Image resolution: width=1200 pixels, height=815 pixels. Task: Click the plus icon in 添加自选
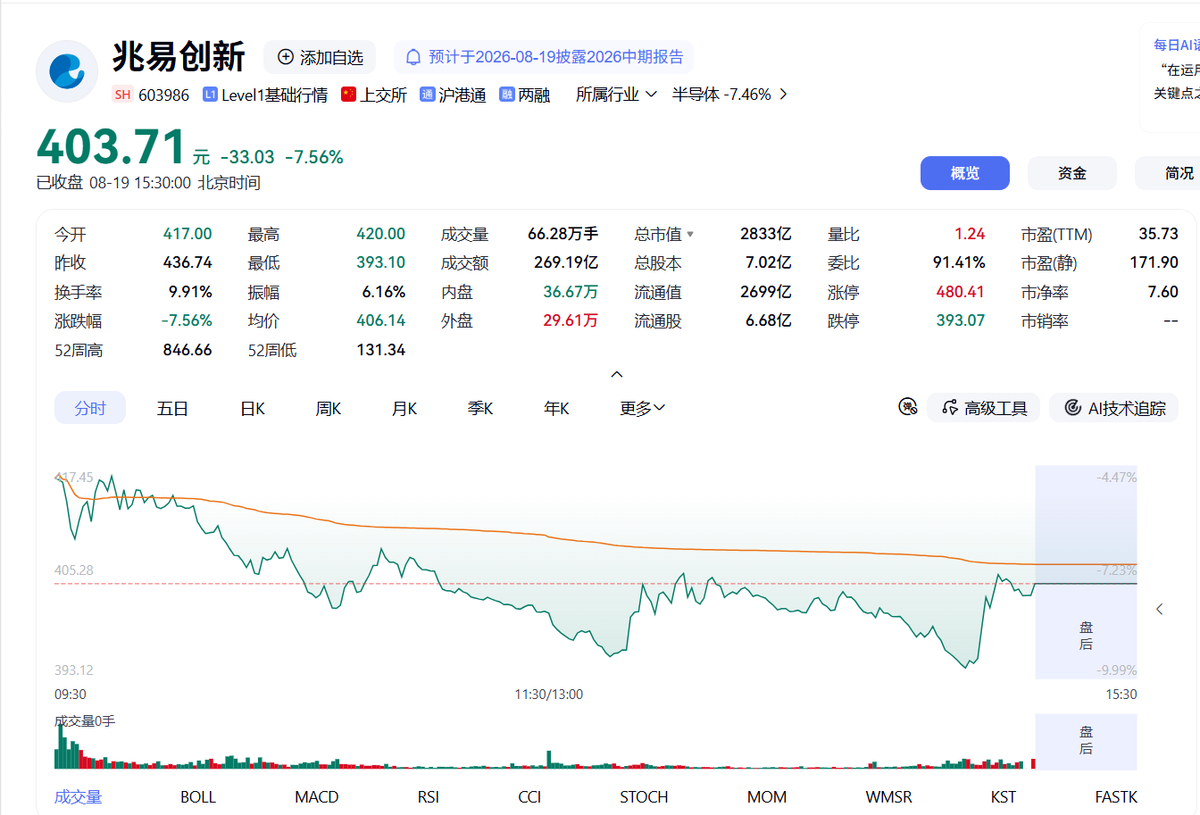tap(285, 57)
